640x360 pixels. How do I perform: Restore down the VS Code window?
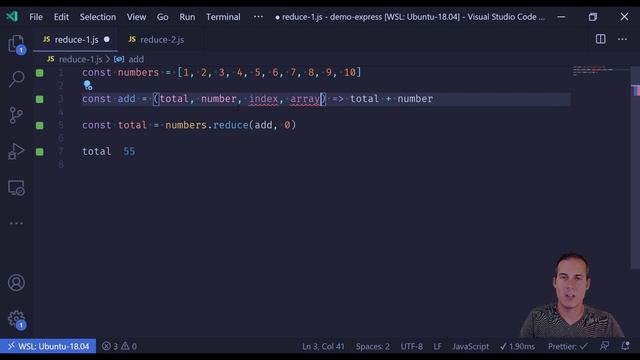593,17
